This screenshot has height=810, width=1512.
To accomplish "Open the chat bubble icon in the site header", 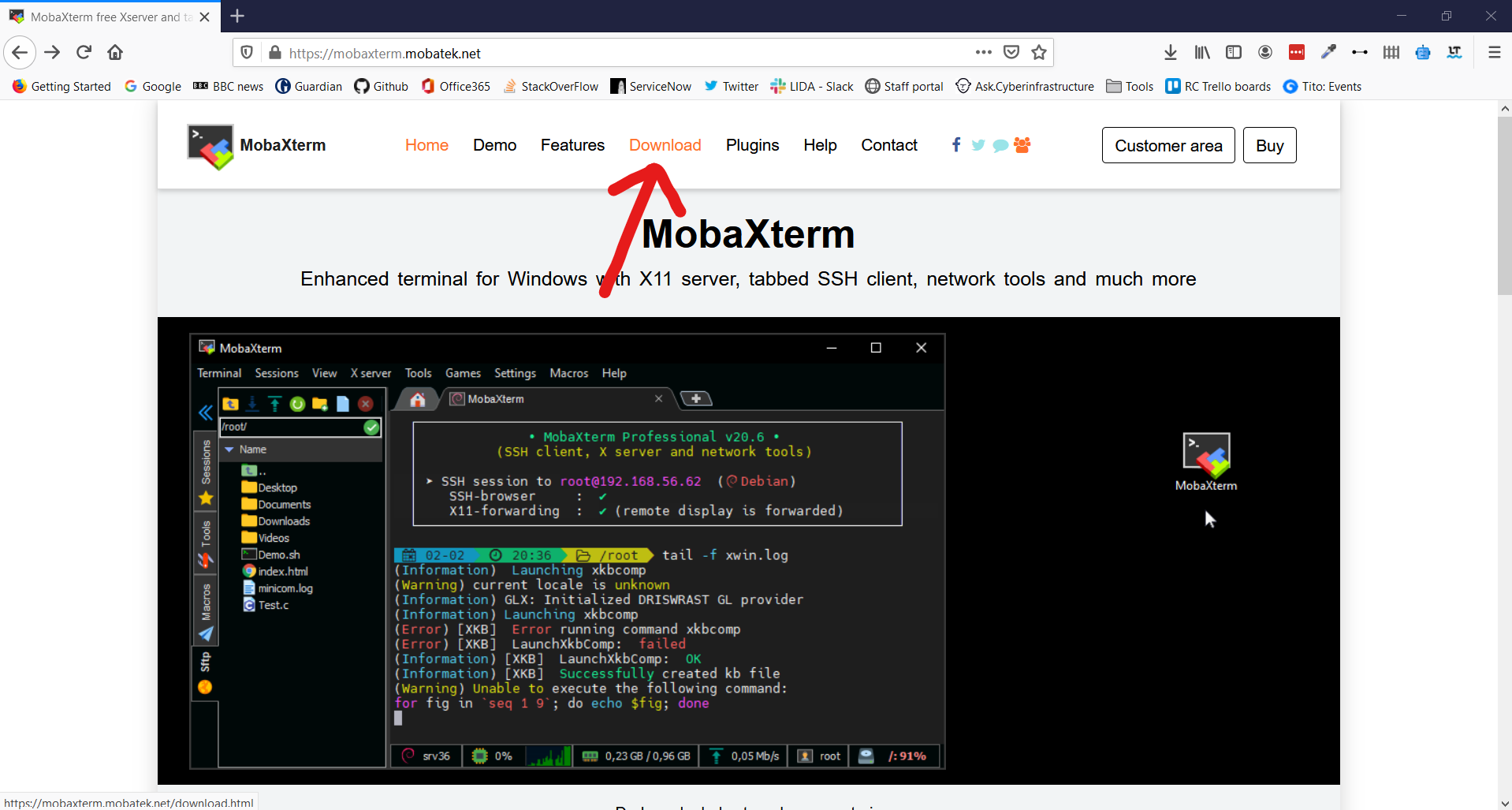I will pyautogui.click(x=1000, y=145).
